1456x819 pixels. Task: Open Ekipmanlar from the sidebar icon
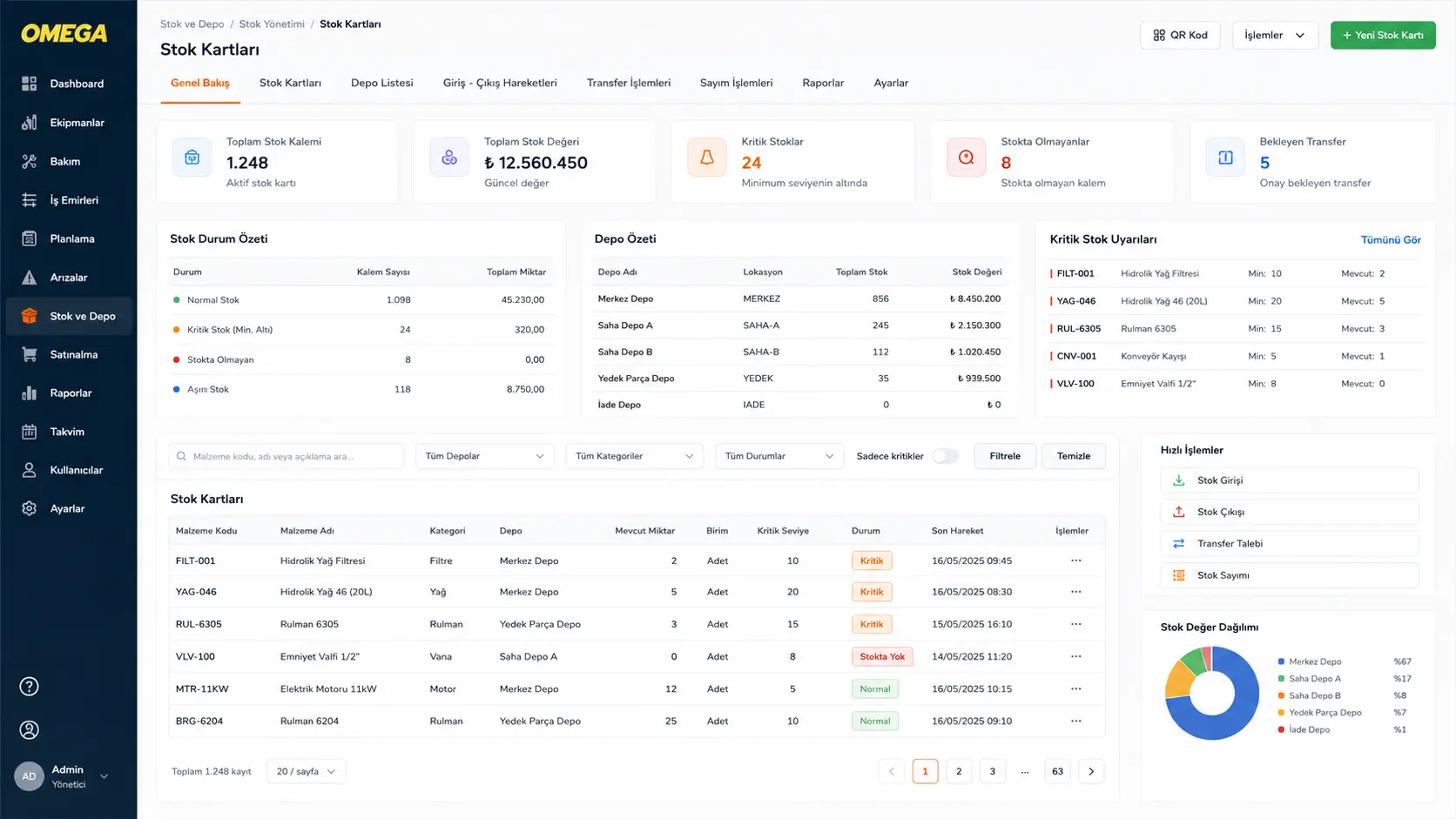[29, 123]
